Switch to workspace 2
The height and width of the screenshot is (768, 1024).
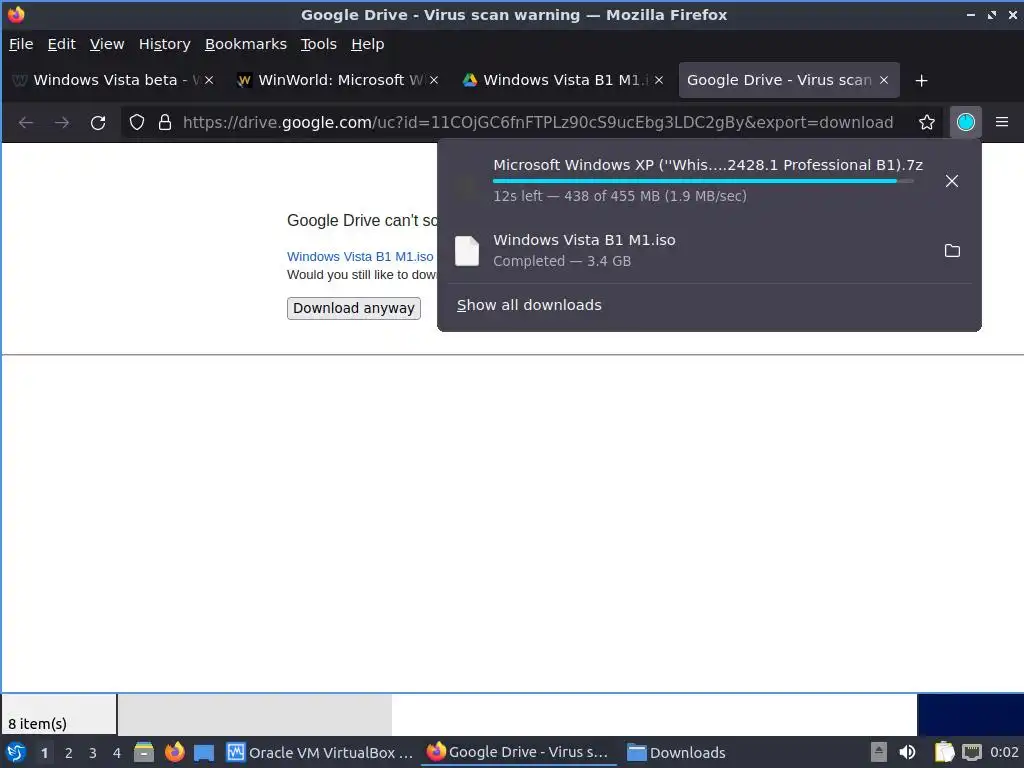pyautogui.click(x=69, y=753)
